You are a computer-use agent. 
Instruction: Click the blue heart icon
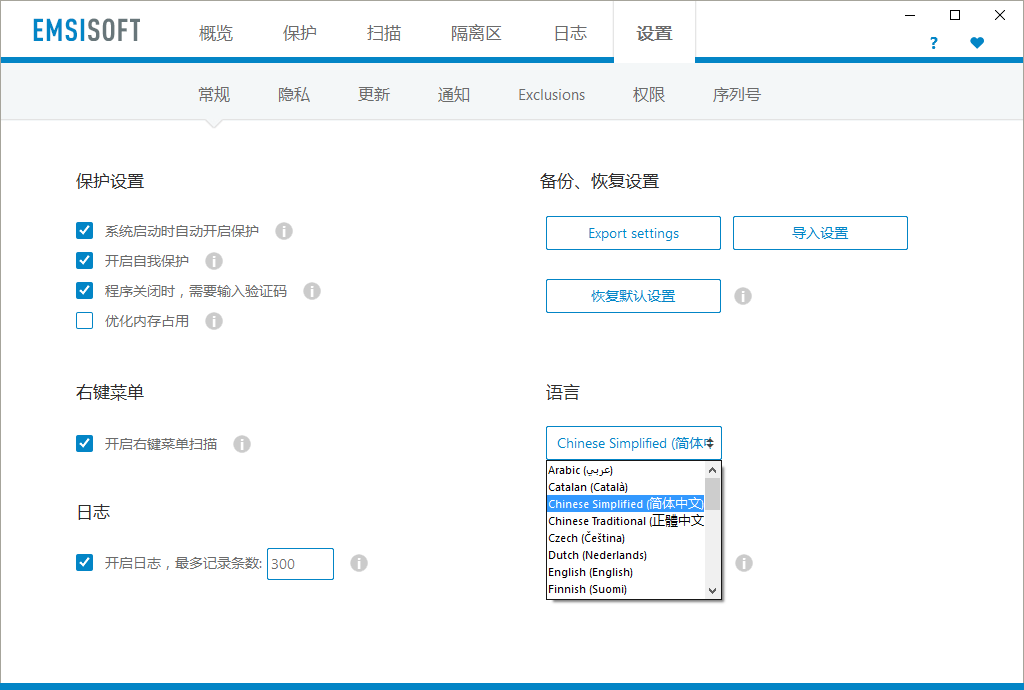(x=977, y=43)
